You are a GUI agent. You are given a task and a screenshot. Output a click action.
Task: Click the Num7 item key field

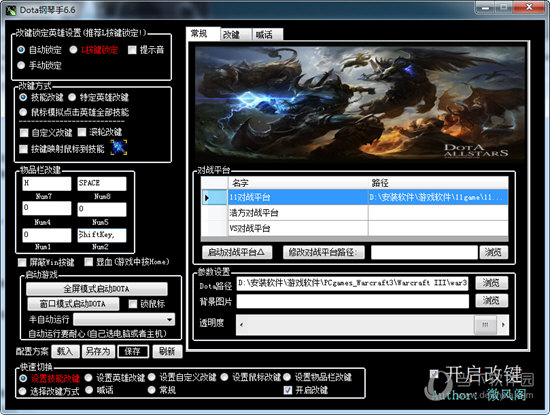point(47,184)
